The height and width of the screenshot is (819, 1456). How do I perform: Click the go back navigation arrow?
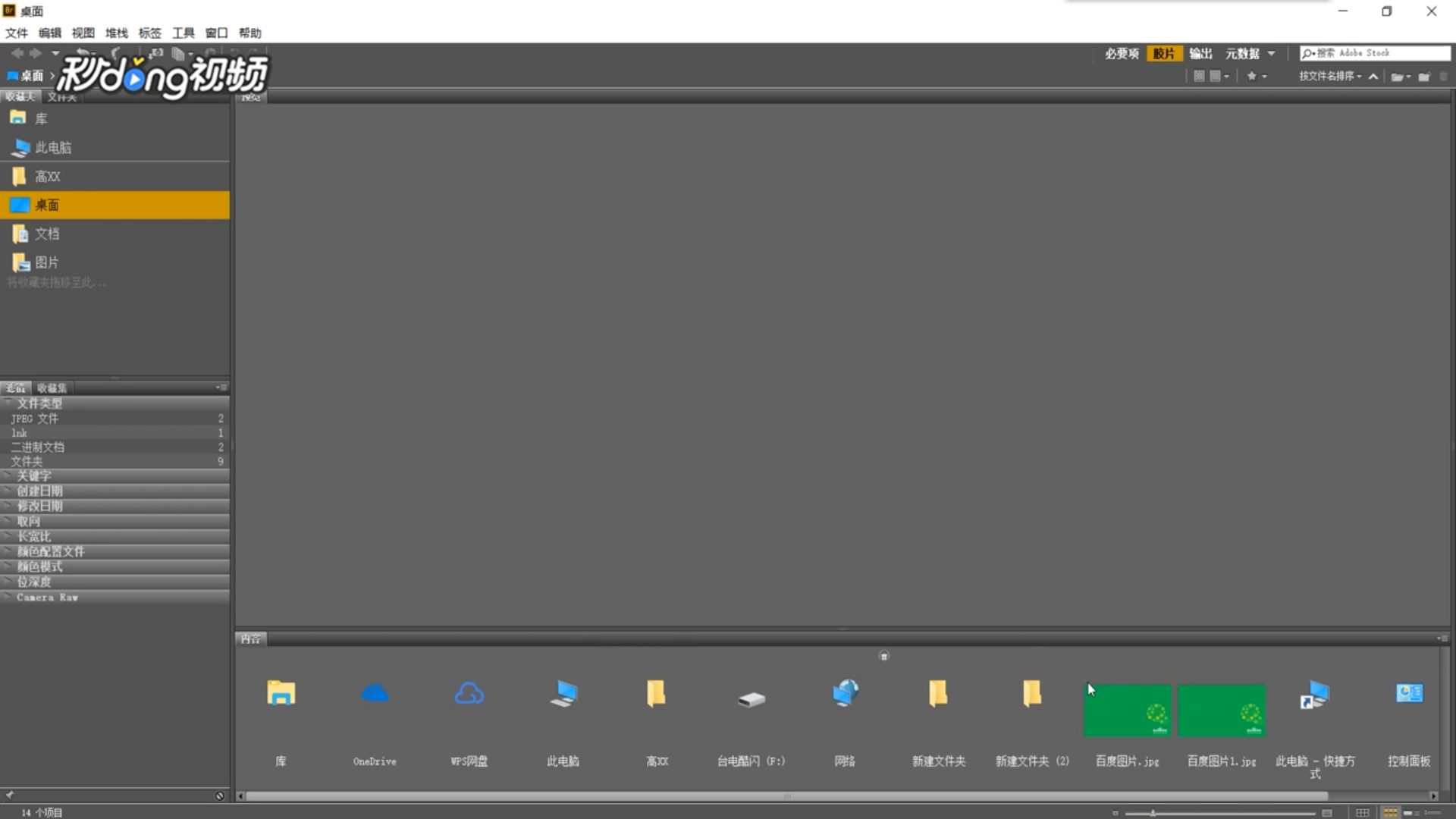coord(17,53)
